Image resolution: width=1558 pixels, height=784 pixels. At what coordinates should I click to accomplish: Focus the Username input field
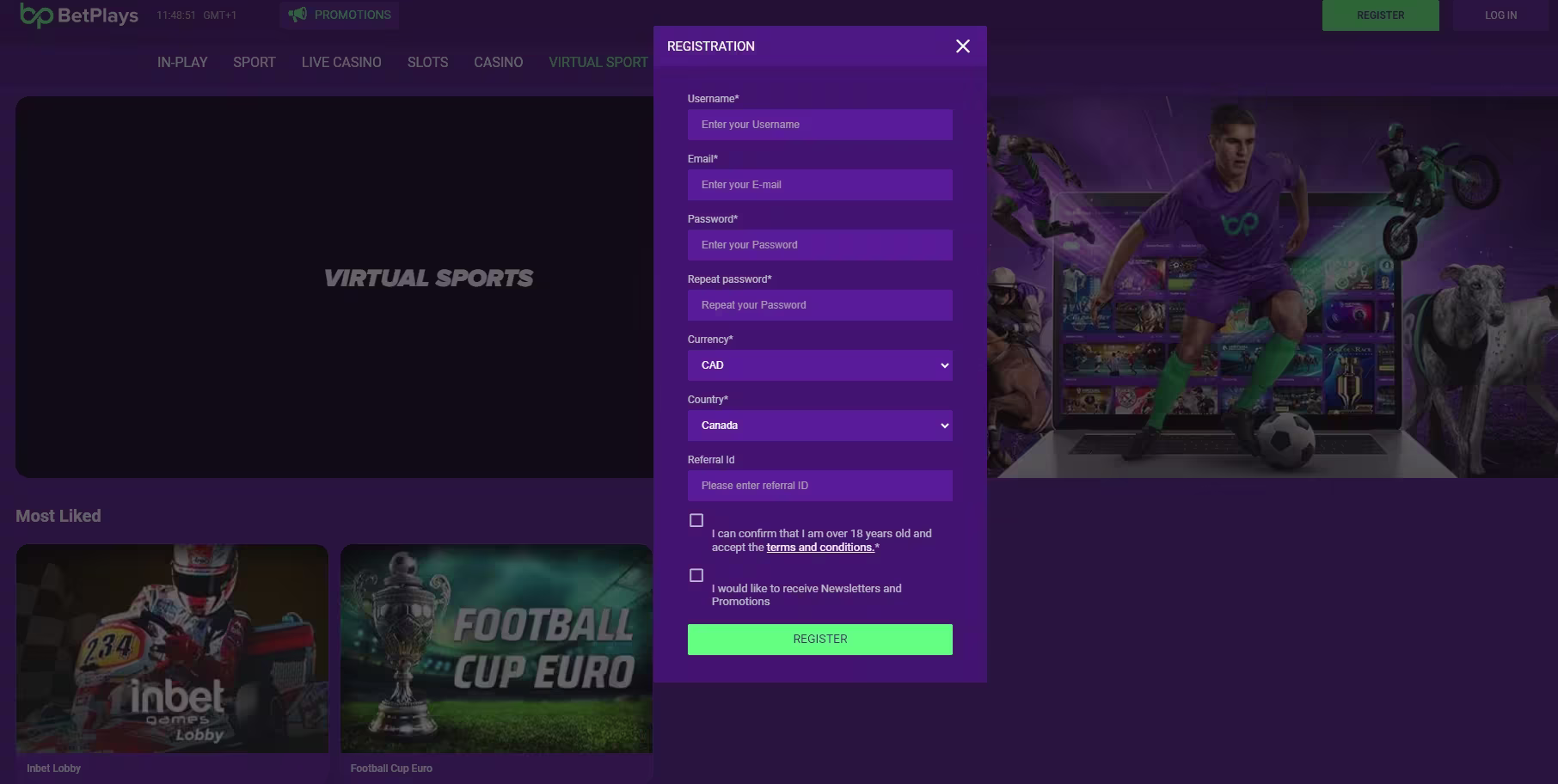click(820, 125)
